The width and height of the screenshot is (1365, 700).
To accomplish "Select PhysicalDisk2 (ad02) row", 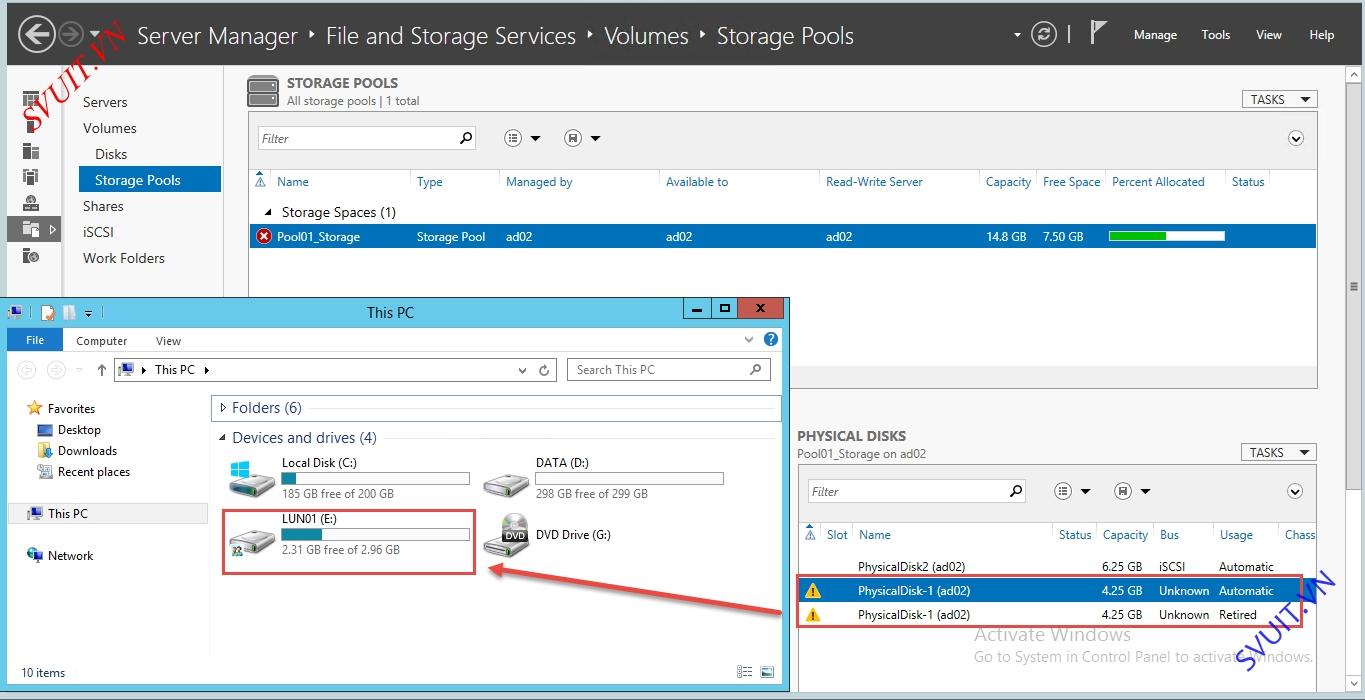I will tap(1057, 567).
